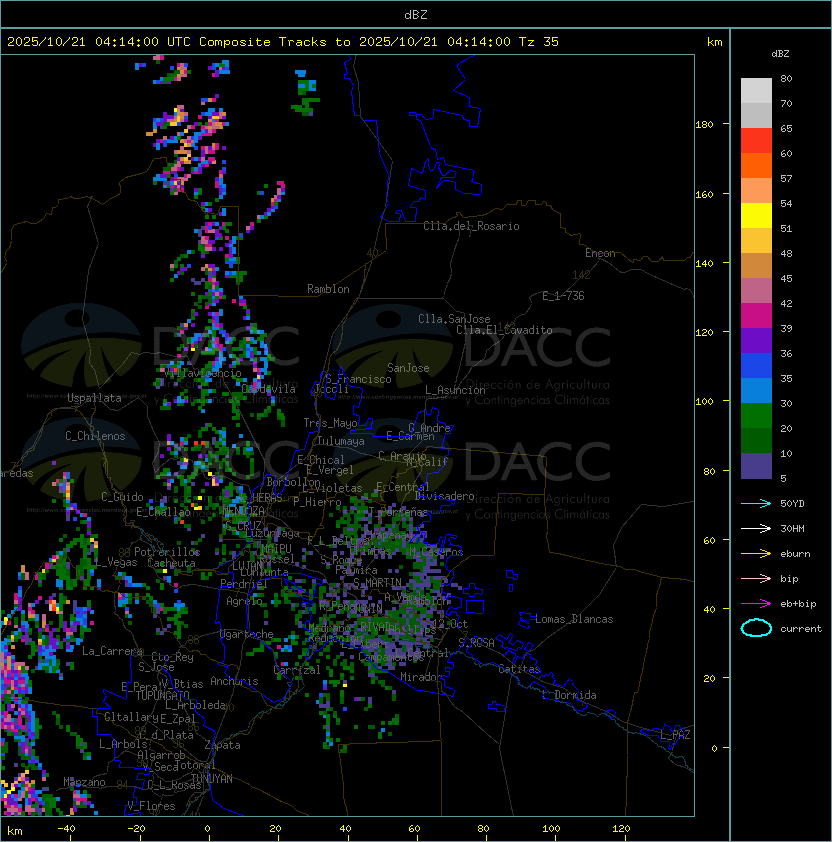Click the 'L_PAZ' map label

click(x=675, y=735)
